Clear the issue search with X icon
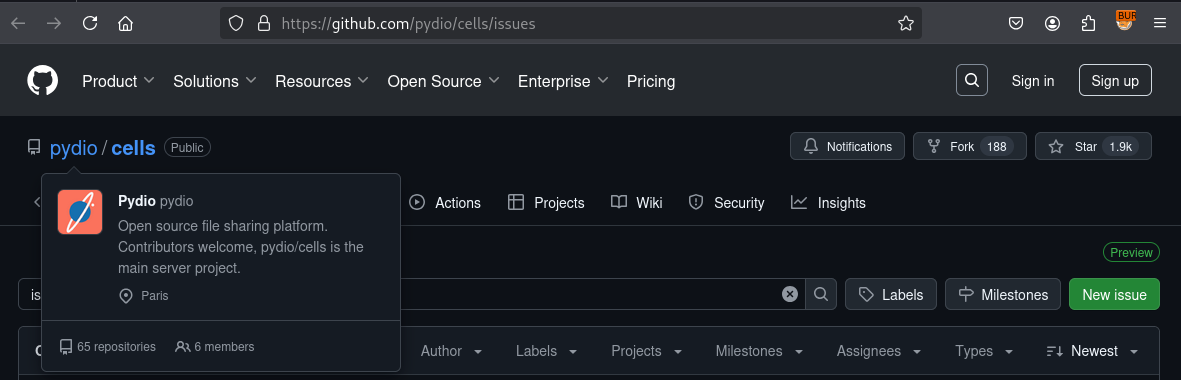1181x380 pixels. [789, 294]
